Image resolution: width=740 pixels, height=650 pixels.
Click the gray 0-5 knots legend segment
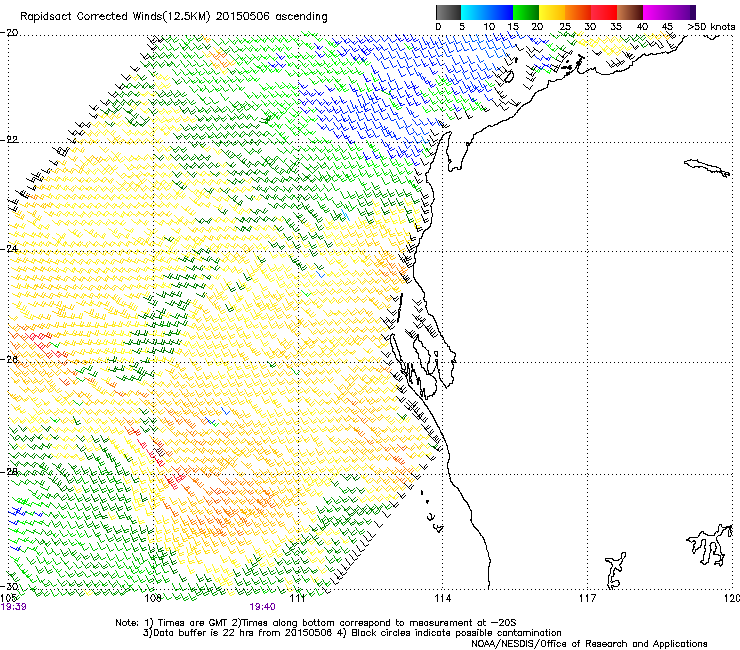(x=448, y=12)
